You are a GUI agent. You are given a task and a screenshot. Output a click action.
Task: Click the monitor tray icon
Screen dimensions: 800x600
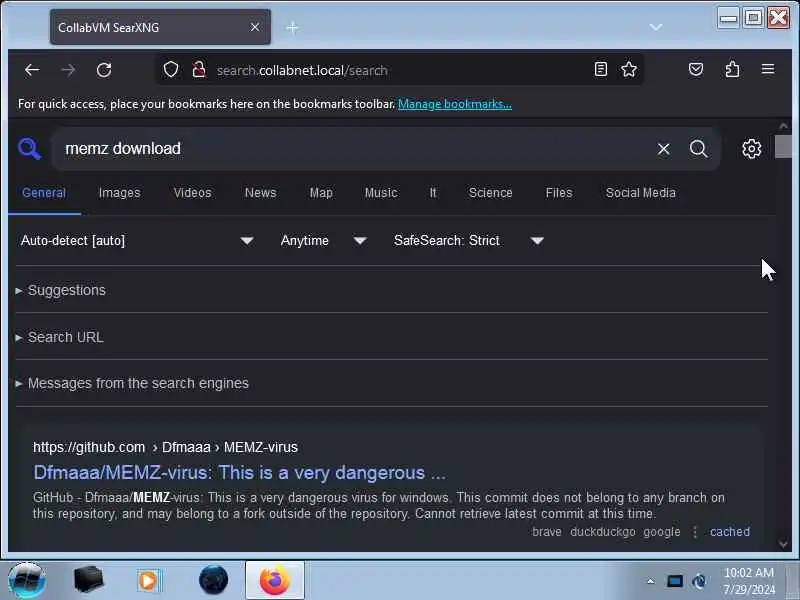click(x=674, y=581)
